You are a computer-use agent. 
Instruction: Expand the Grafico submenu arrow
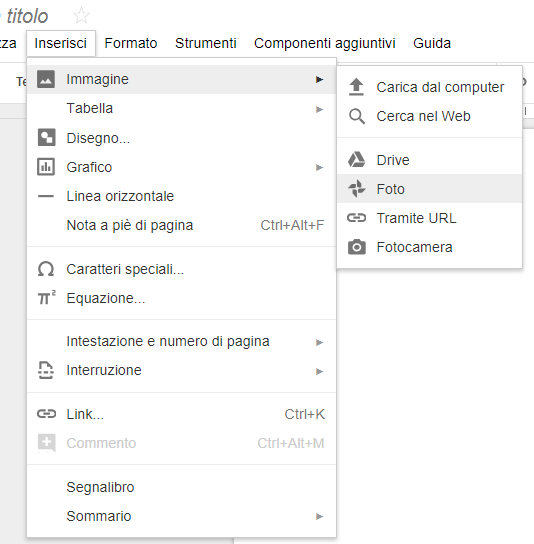pos(319,168)
